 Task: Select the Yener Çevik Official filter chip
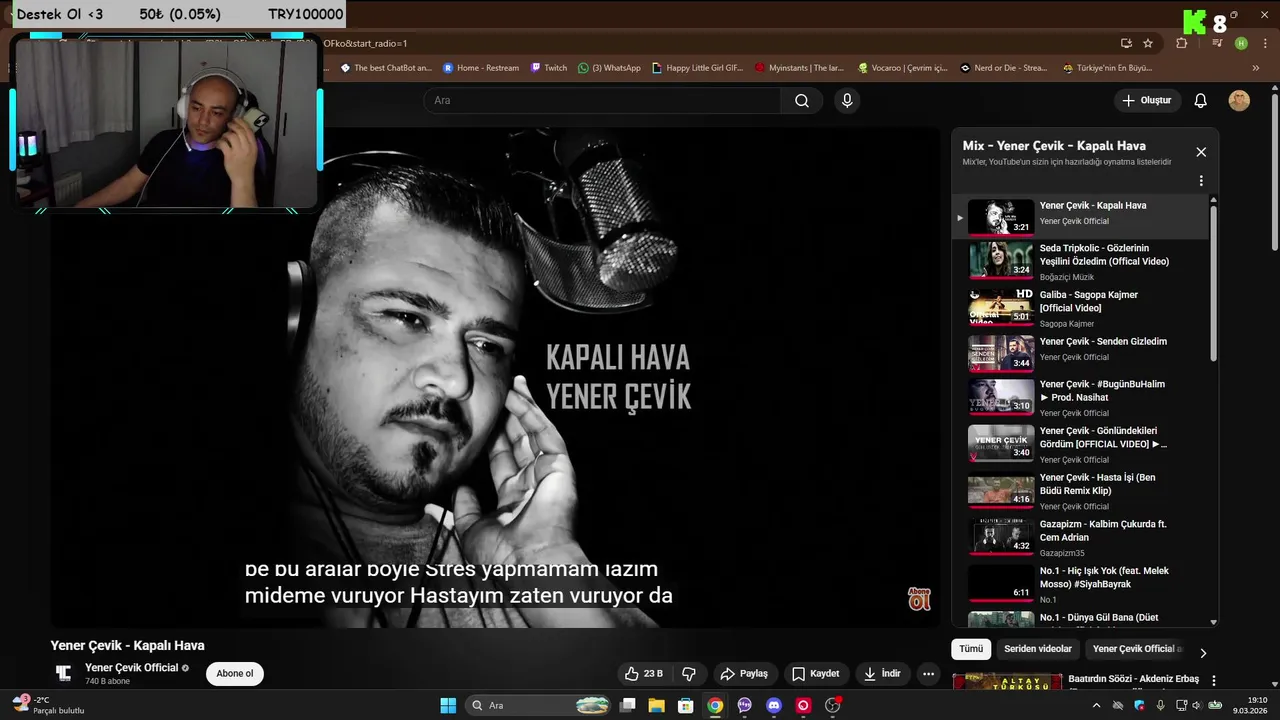click(x=1138, y=649)
